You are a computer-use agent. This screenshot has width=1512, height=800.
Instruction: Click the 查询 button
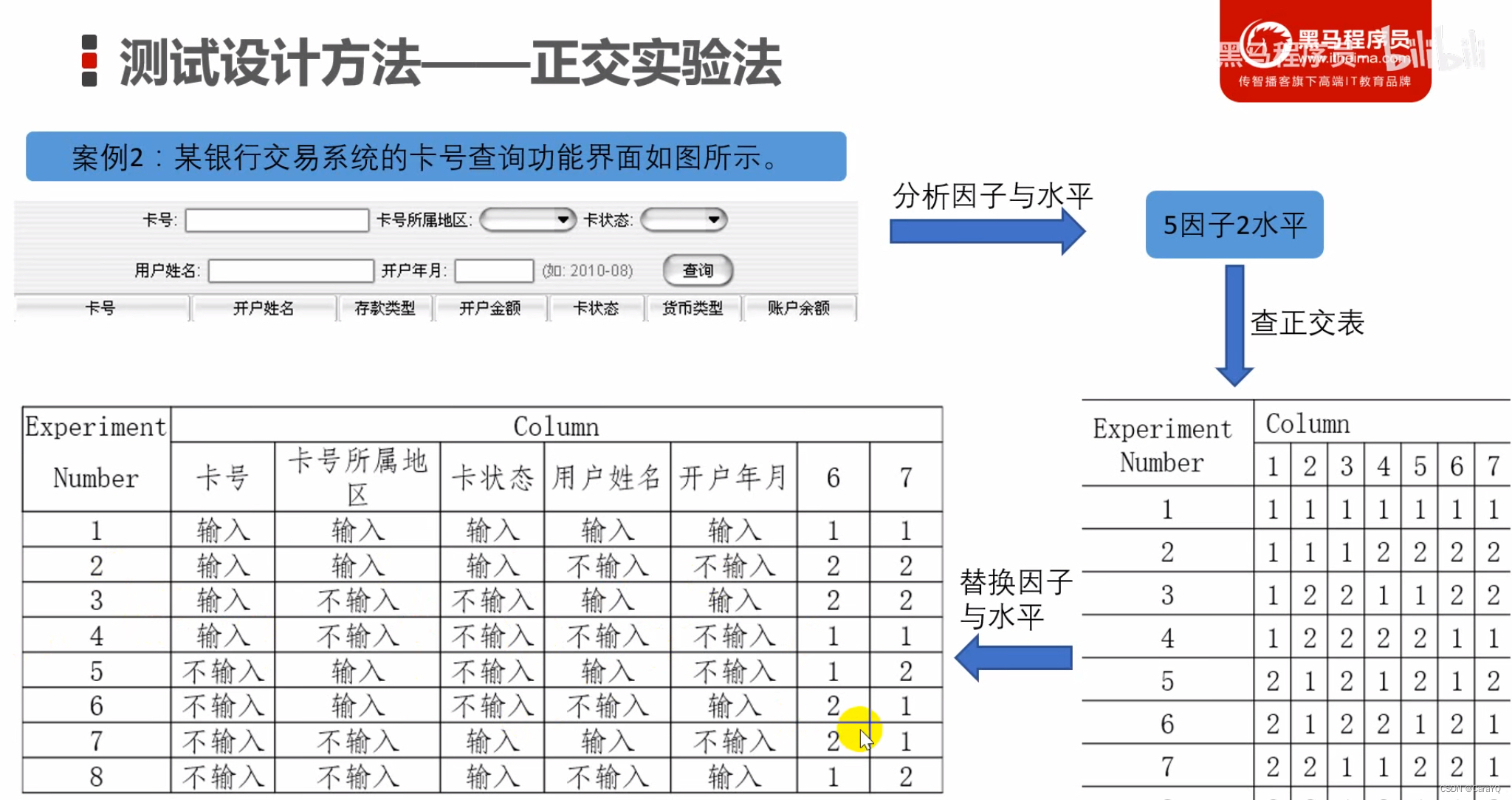[698, 270]
